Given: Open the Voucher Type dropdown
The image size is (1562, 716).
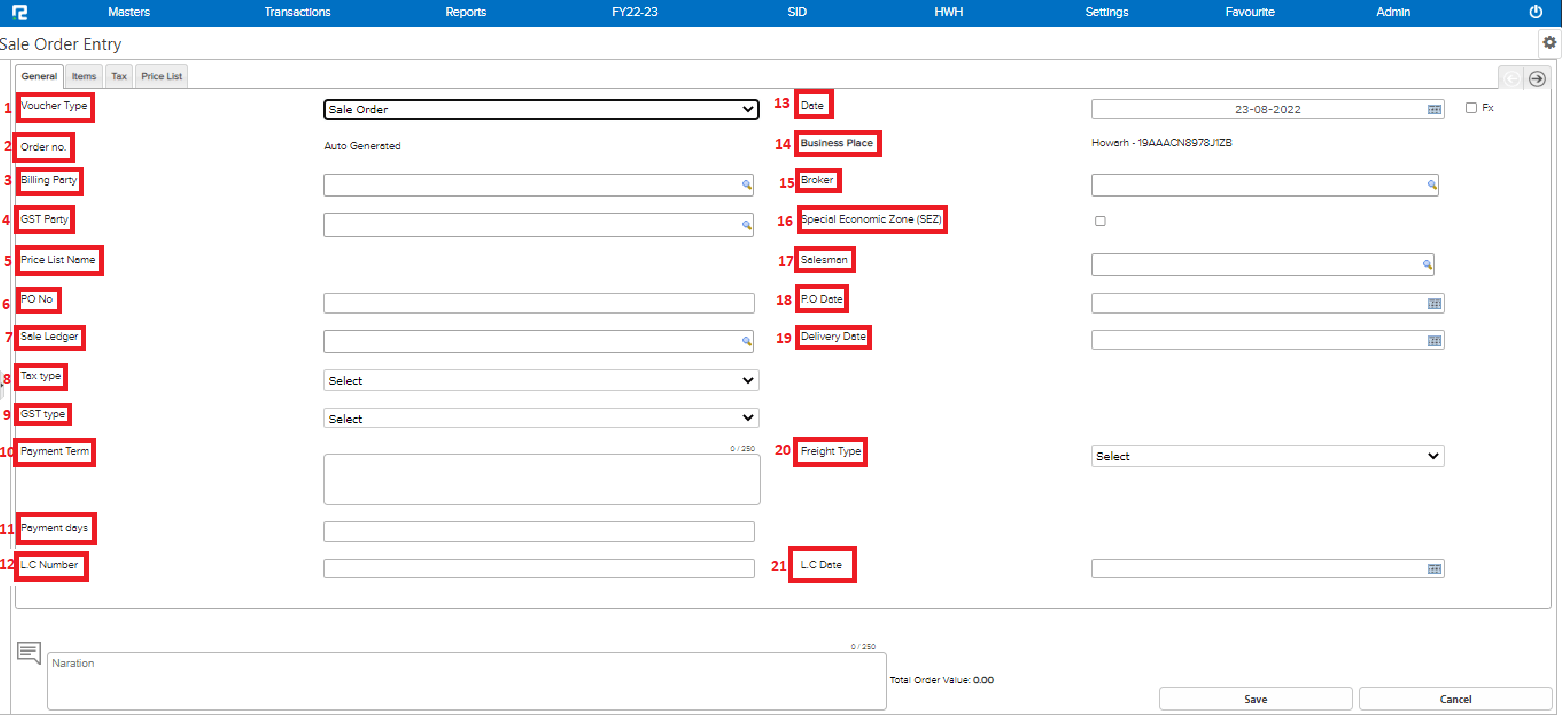Looking at the screenshot, I should pos(540,109).
